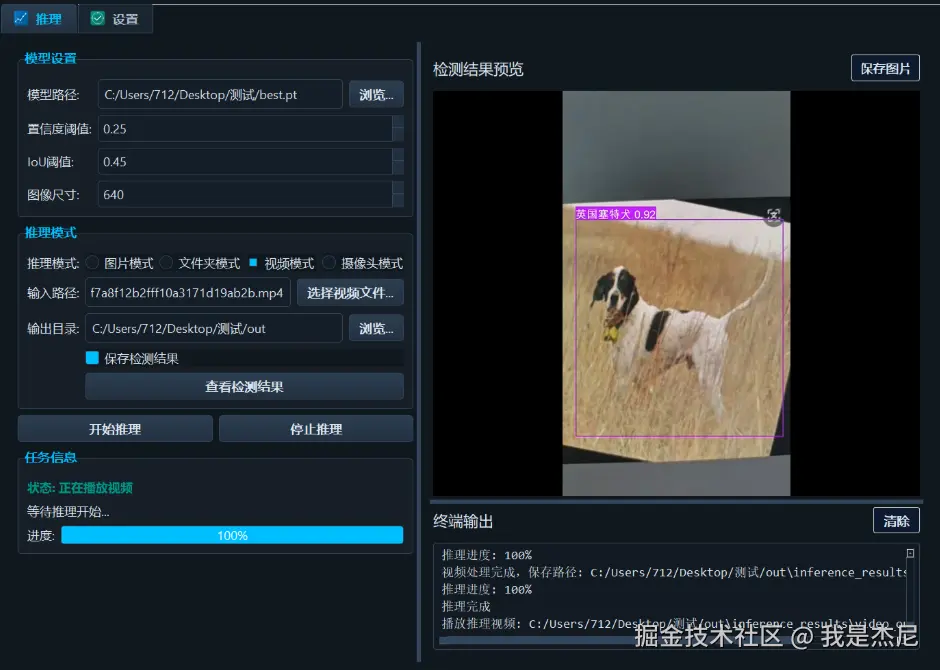
Task: Click the 输入路径 input field showing mp4 filename
Action: click(x=187, y=293)
